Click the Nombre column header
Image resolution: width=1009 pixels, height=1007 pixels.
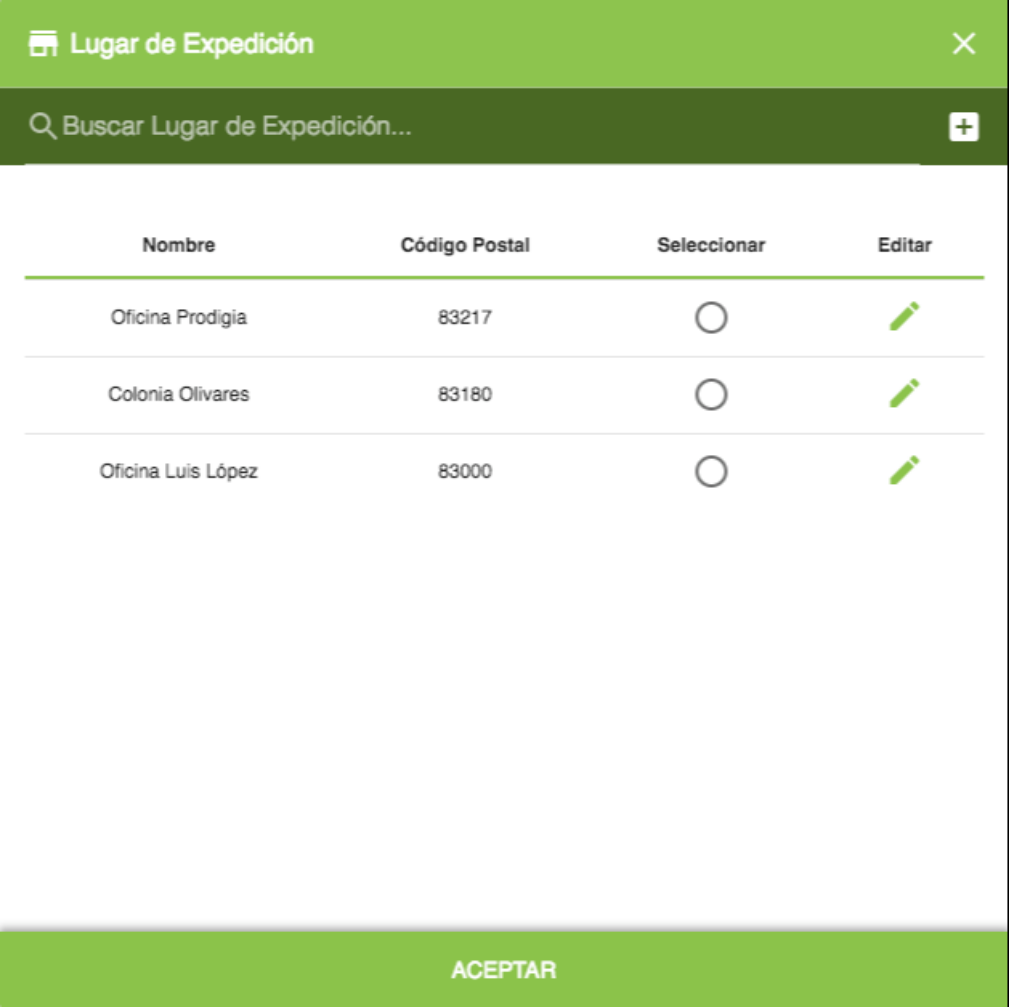click(179, 245)
